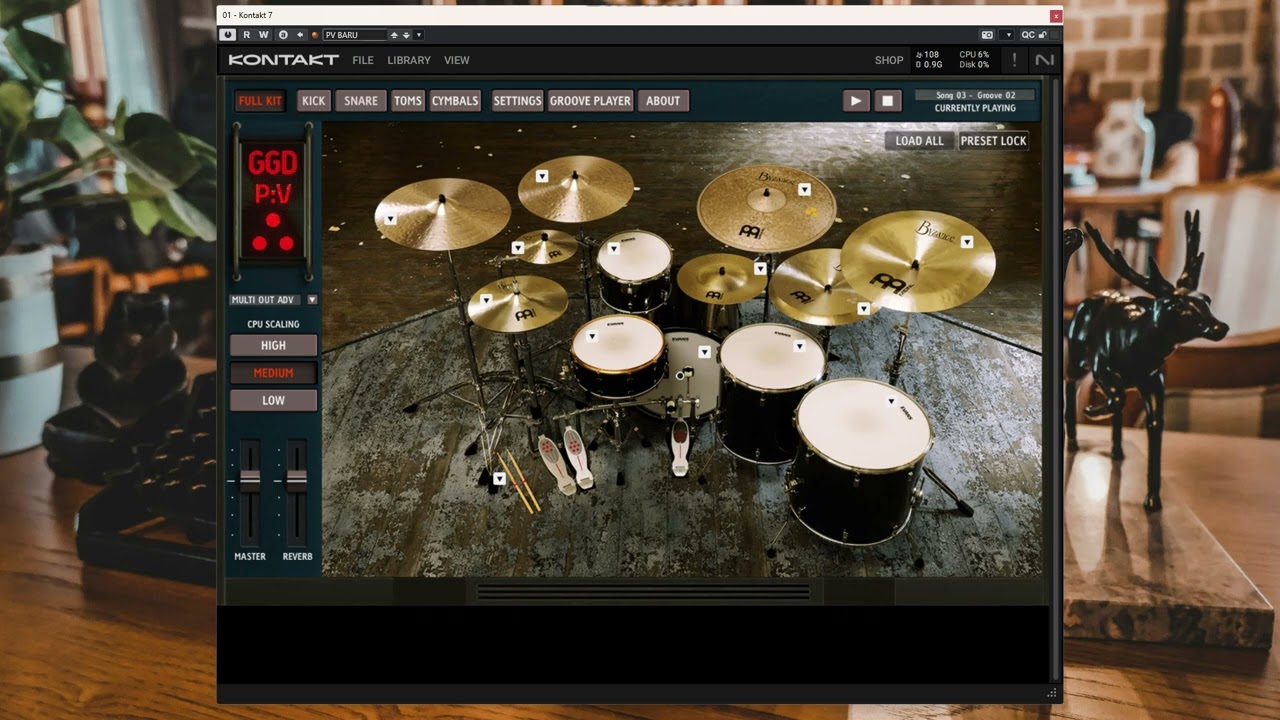The height and width of the screenshot is (720, 1280).
Task: Switch to the TOMS tab
Action: coord(407,101)
